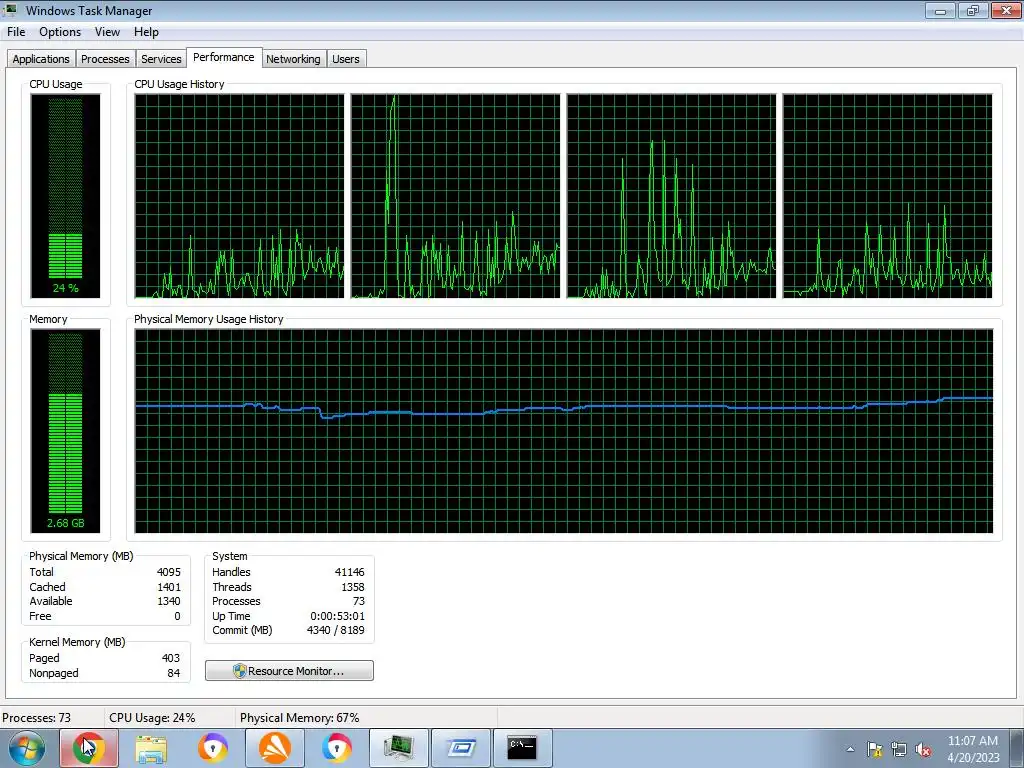Close the Task Manager window
This screenshot has width=1024, height=768.
click(x=1006, y=10)
